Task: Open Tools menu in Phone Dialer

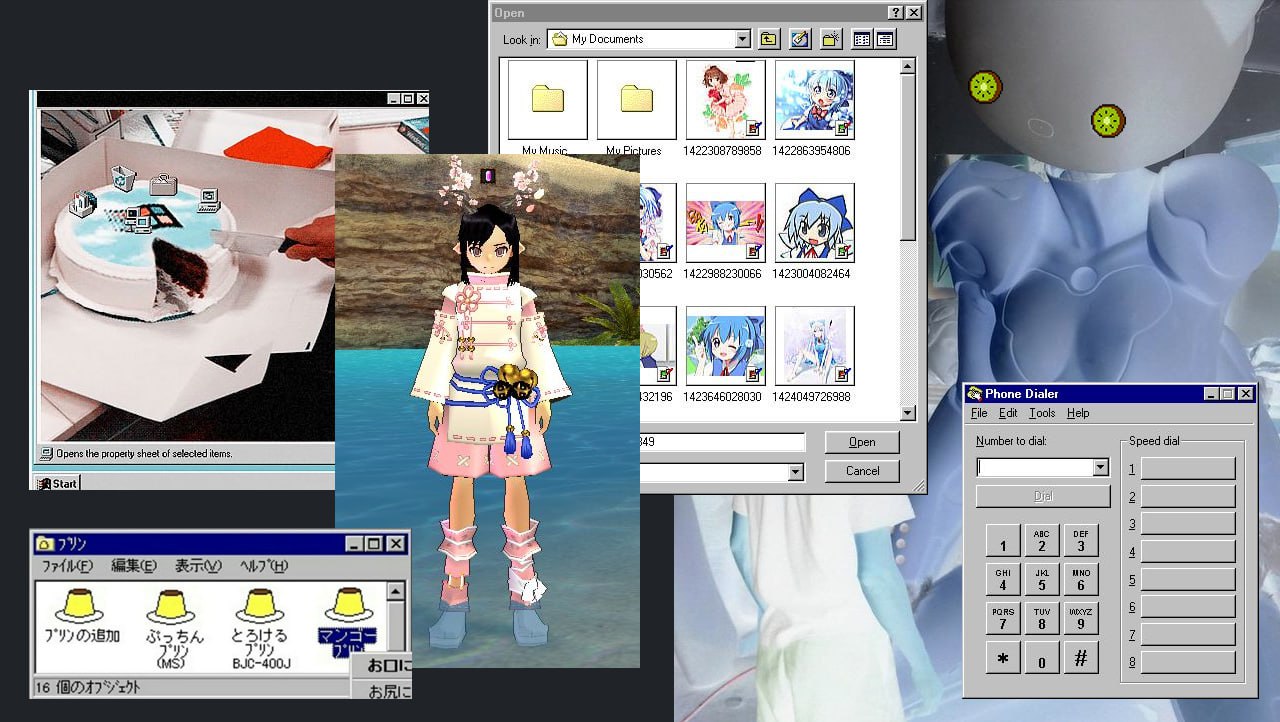Action: 1042,413
